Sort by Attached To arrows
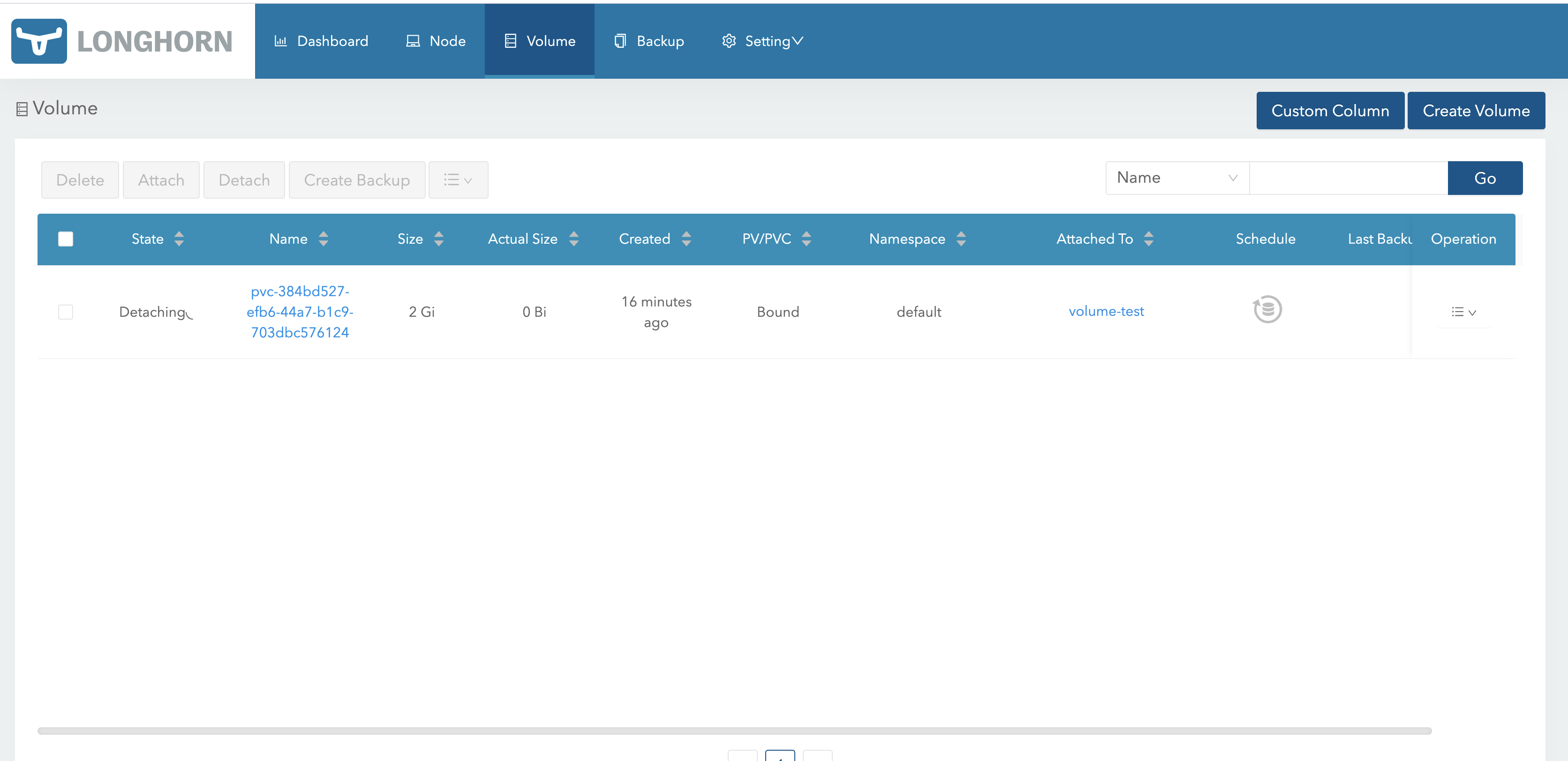The width and height of the screenshot is (1568, 761). pyautogui.click(x=1148, y=239)
